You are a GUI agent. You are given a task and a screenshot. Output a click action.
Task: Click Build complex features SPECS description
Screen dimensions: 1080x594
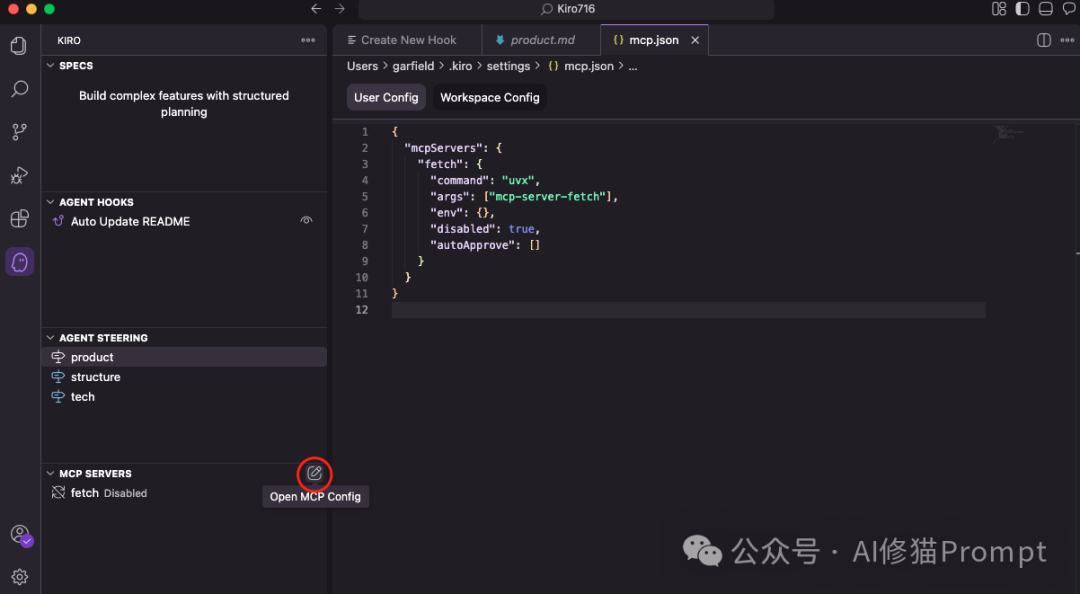coord(184,103)
